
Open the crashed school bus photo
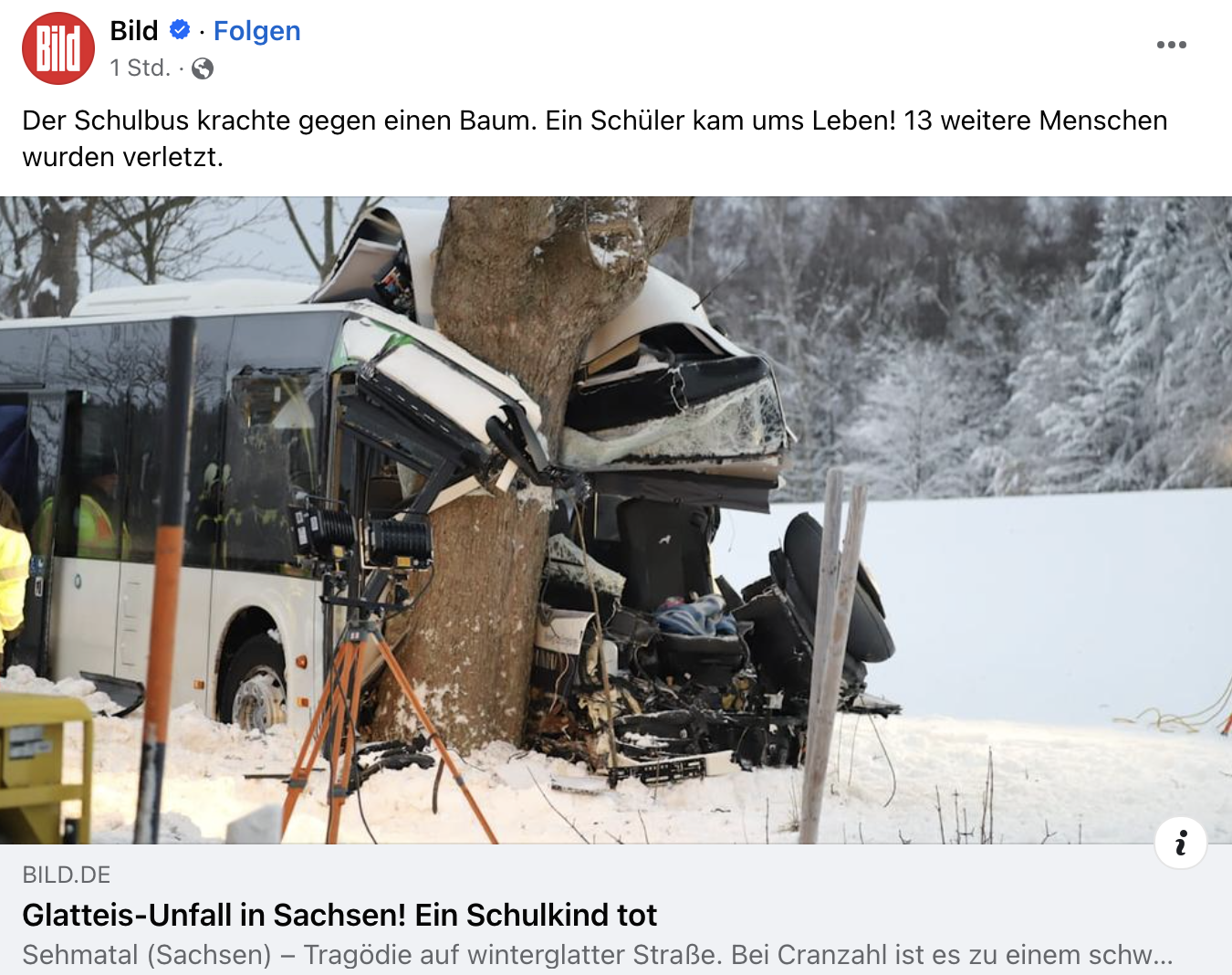tap(616, 520)
